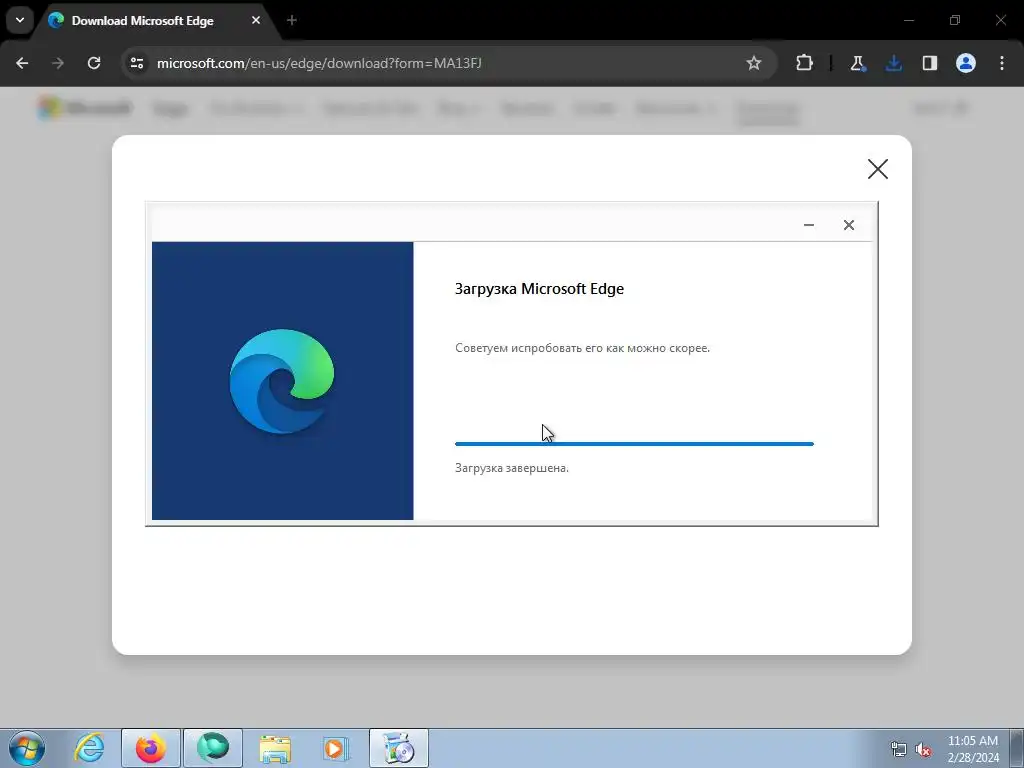The height and width of the screenshot is (768, 1024).
Task: Click the completed blue progress bar
Action: tap(634, 444)
